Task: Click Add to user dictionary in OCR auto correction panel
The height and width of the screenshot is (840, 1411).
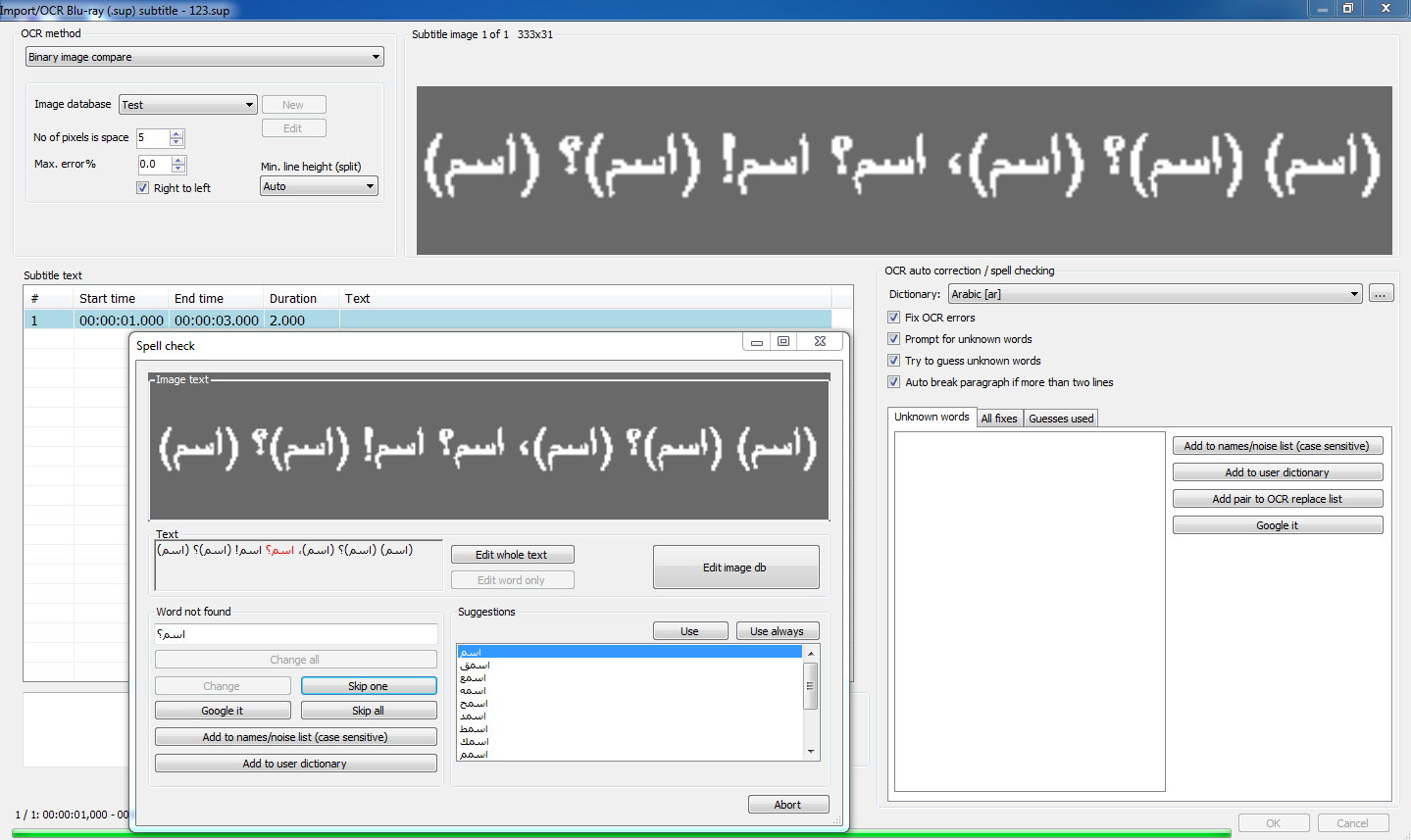Action: pyautogui.click(x=1278, y=472)
